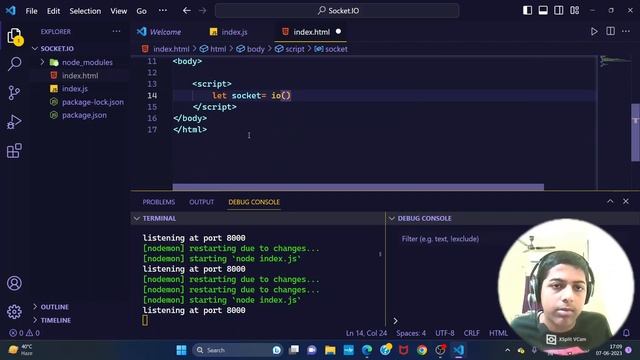Open the Manage gear icon
This screenshot has height=360, width=640.
[14, 312]
